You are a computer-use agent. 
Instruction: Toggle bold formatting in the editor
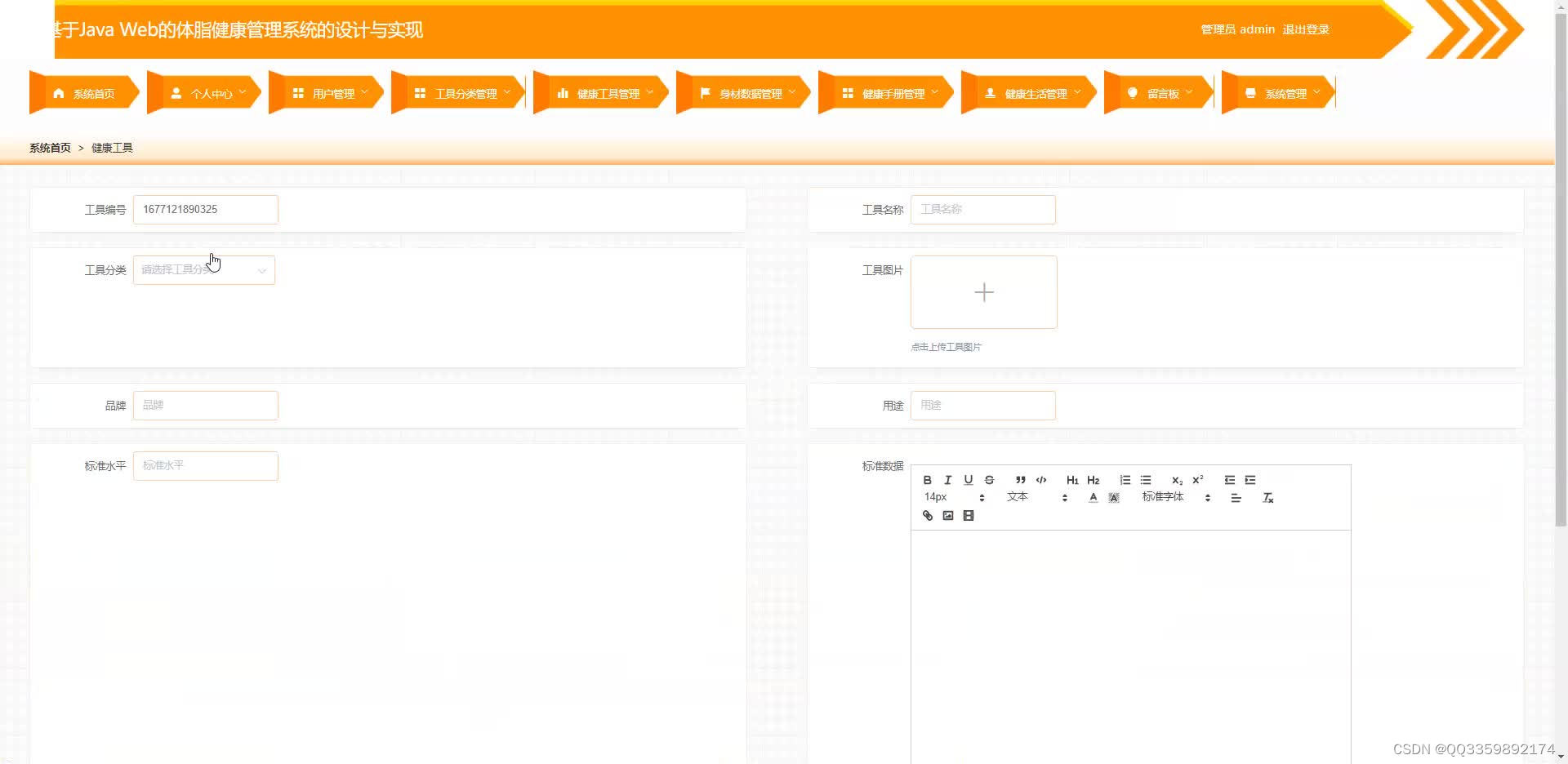[927, 480]
